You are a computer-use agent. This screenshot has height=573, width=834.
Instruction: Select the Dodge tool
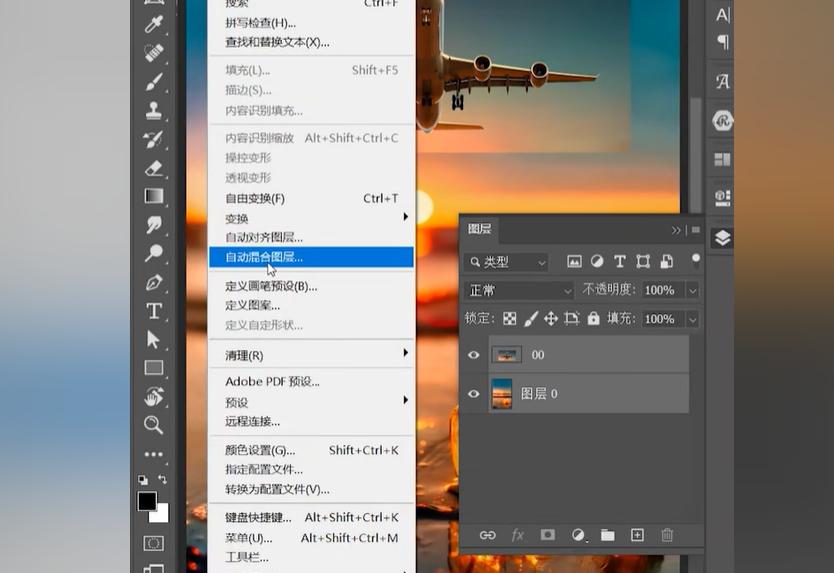pyautogui.click(x=154, y=253)
